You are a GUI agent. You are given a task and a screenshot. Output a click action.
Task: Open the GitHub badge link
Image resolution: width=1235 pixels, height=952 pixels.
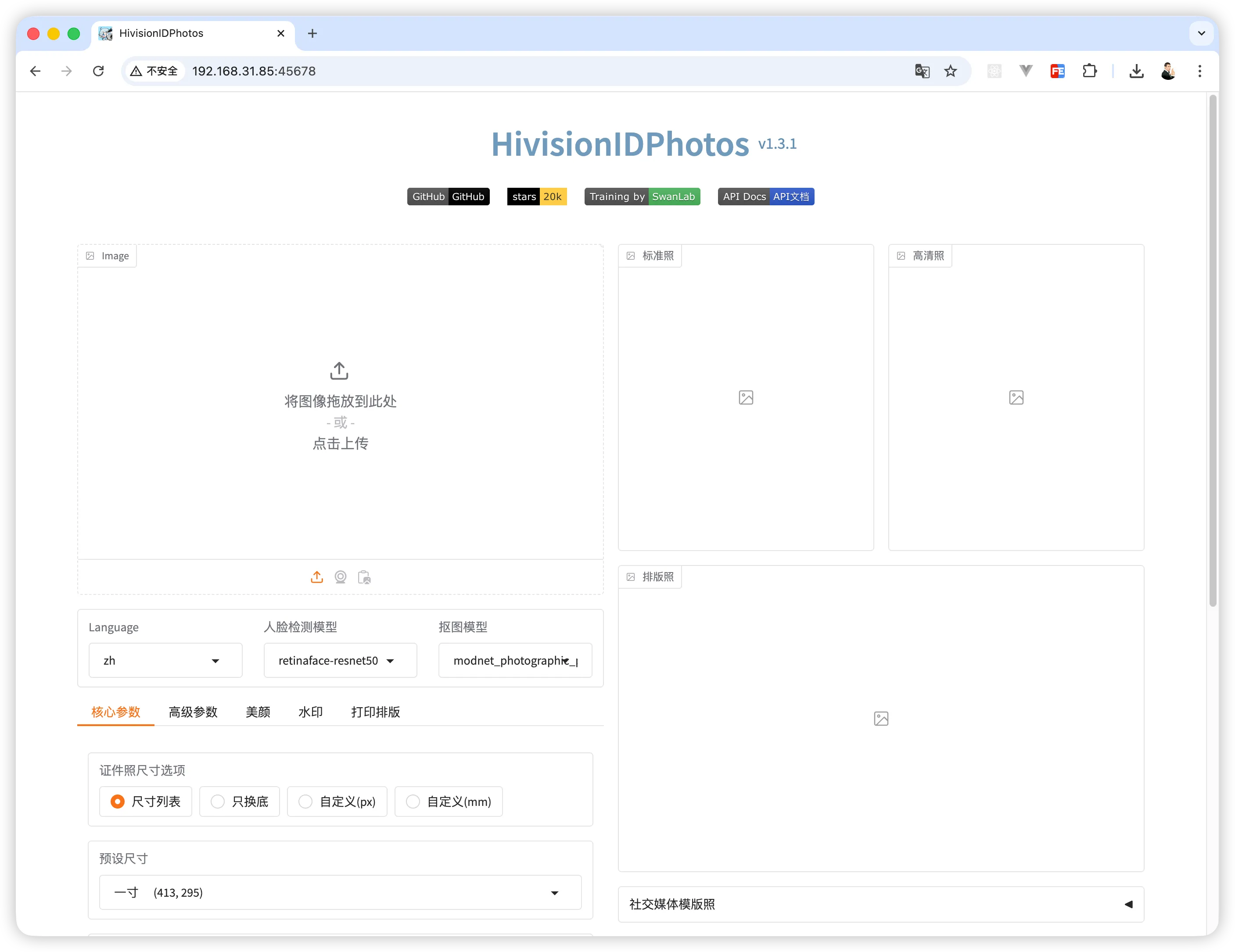[449, 196]
